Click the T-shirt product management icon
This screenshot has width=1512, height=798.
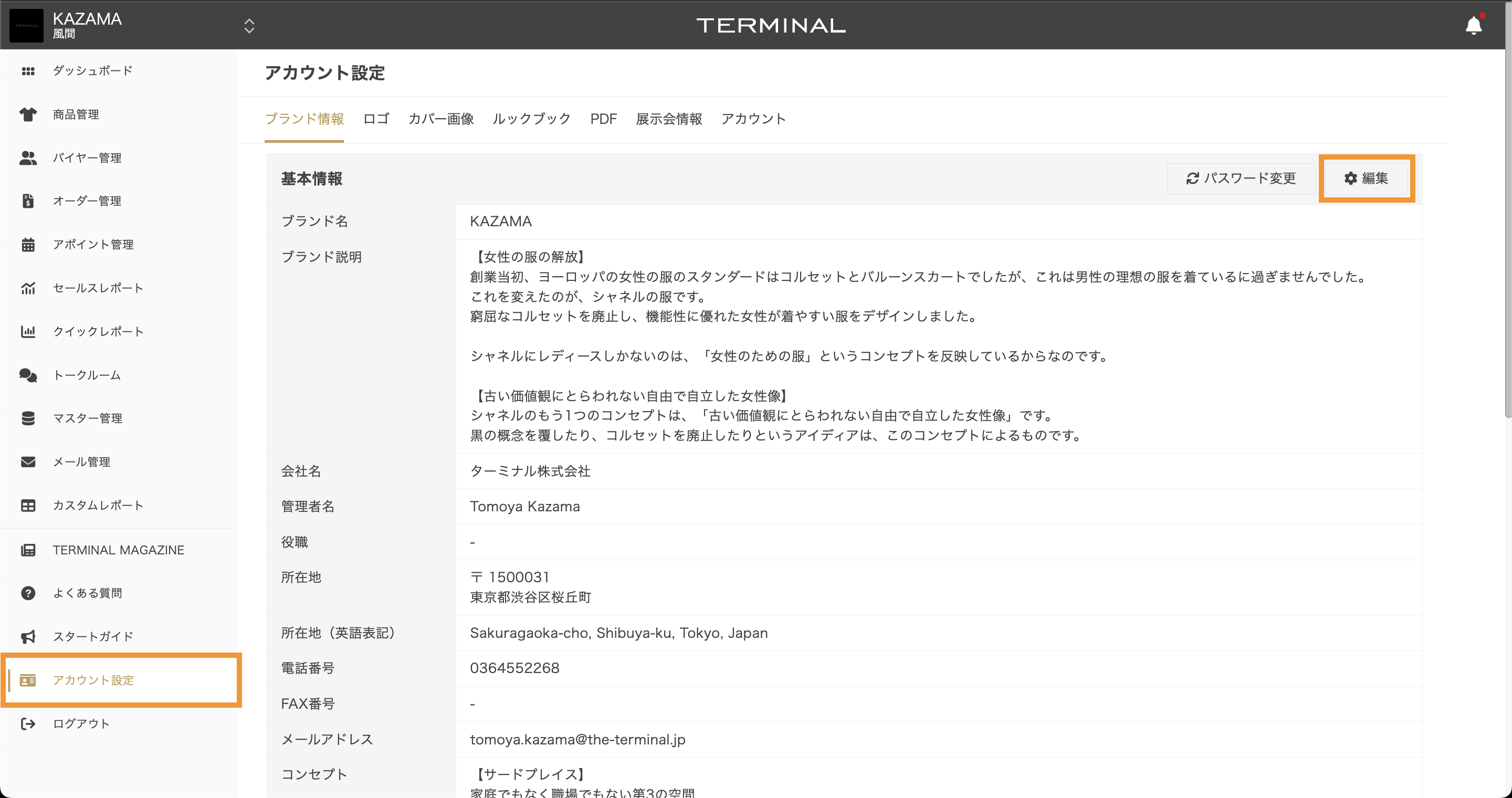tap(28, 114)
